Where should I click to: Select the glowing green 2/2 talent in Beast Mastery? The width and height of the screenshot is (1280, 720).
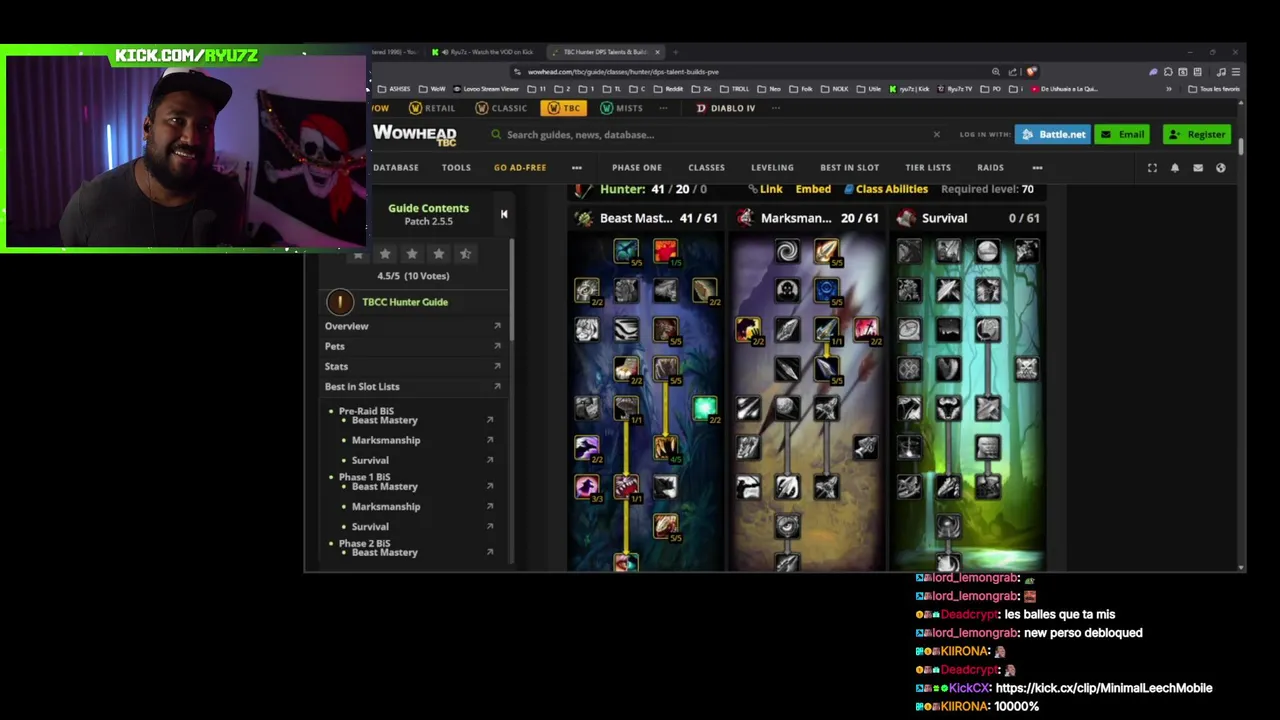pyautogui.click(x=705, y=408)
